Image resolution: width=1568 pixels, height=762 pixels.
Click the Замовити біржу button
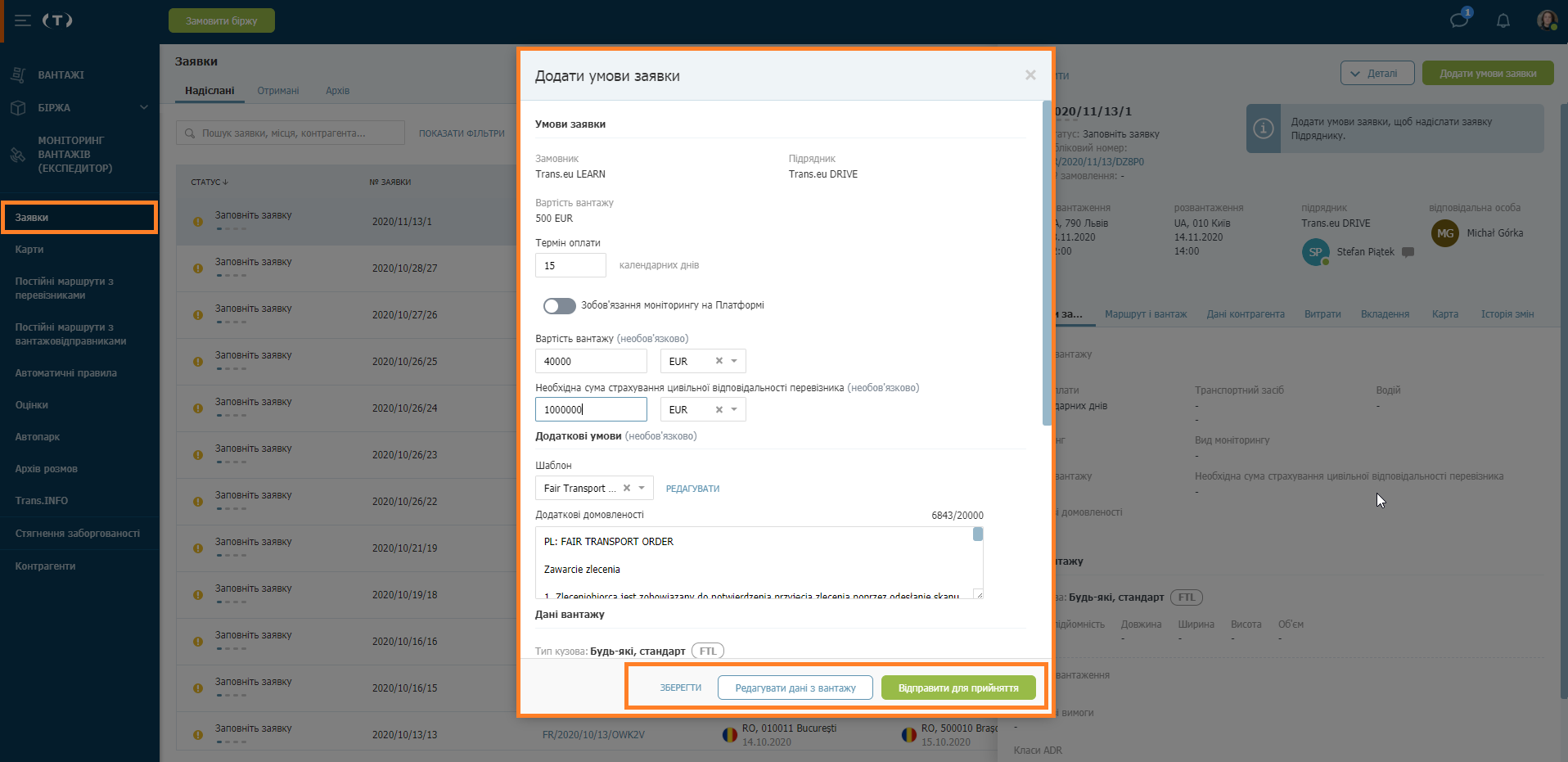(222, 20)
